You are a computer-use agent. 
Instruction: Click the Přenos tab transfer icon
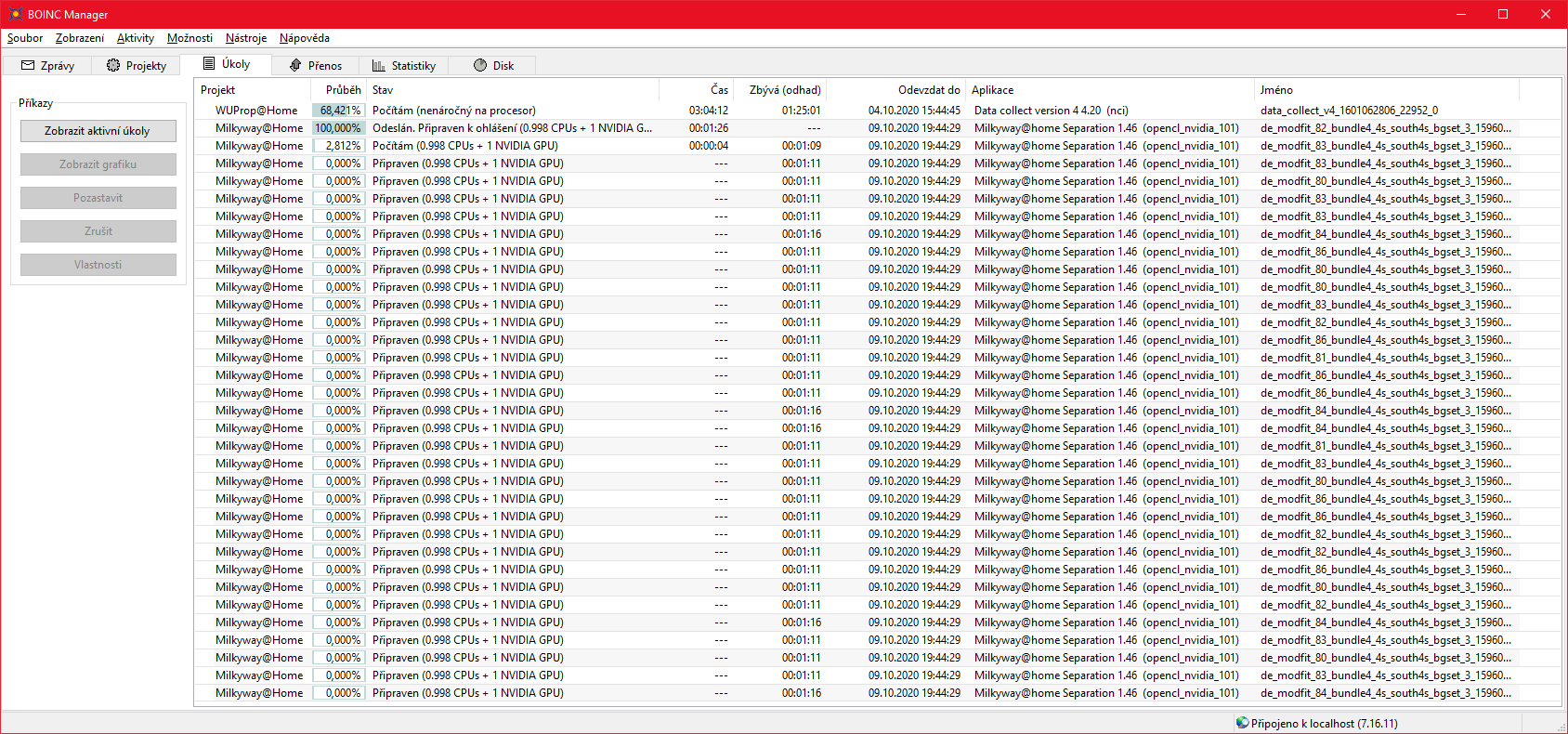[x=295, y=66]
